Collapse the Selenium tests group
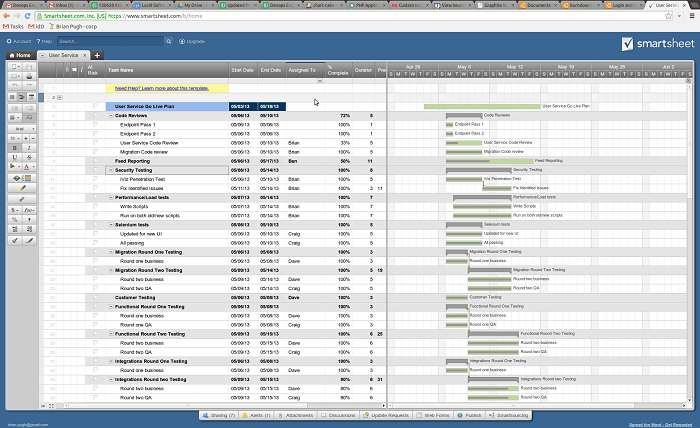 coord(111,225)
